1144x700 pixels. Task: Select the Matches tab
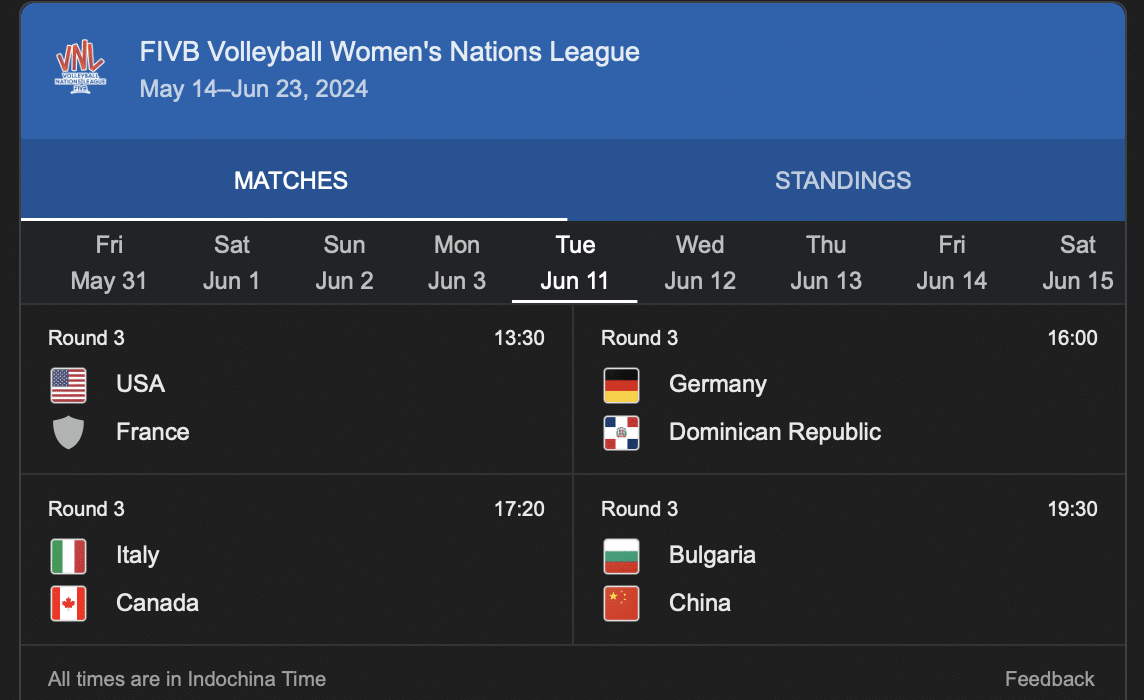tap(291, 181)
